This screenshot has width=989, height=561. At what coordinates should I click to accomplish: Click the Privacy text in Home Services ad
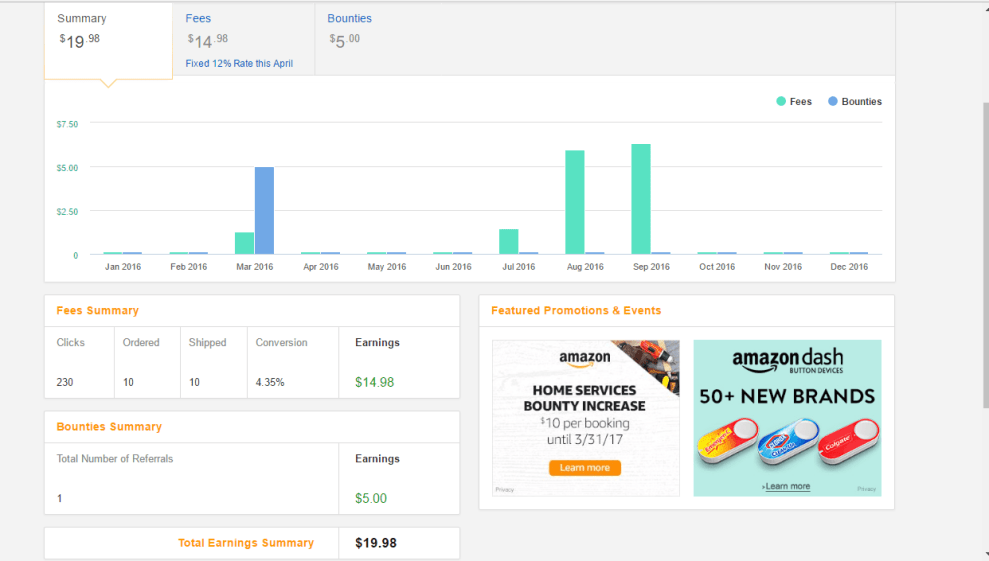505,490
